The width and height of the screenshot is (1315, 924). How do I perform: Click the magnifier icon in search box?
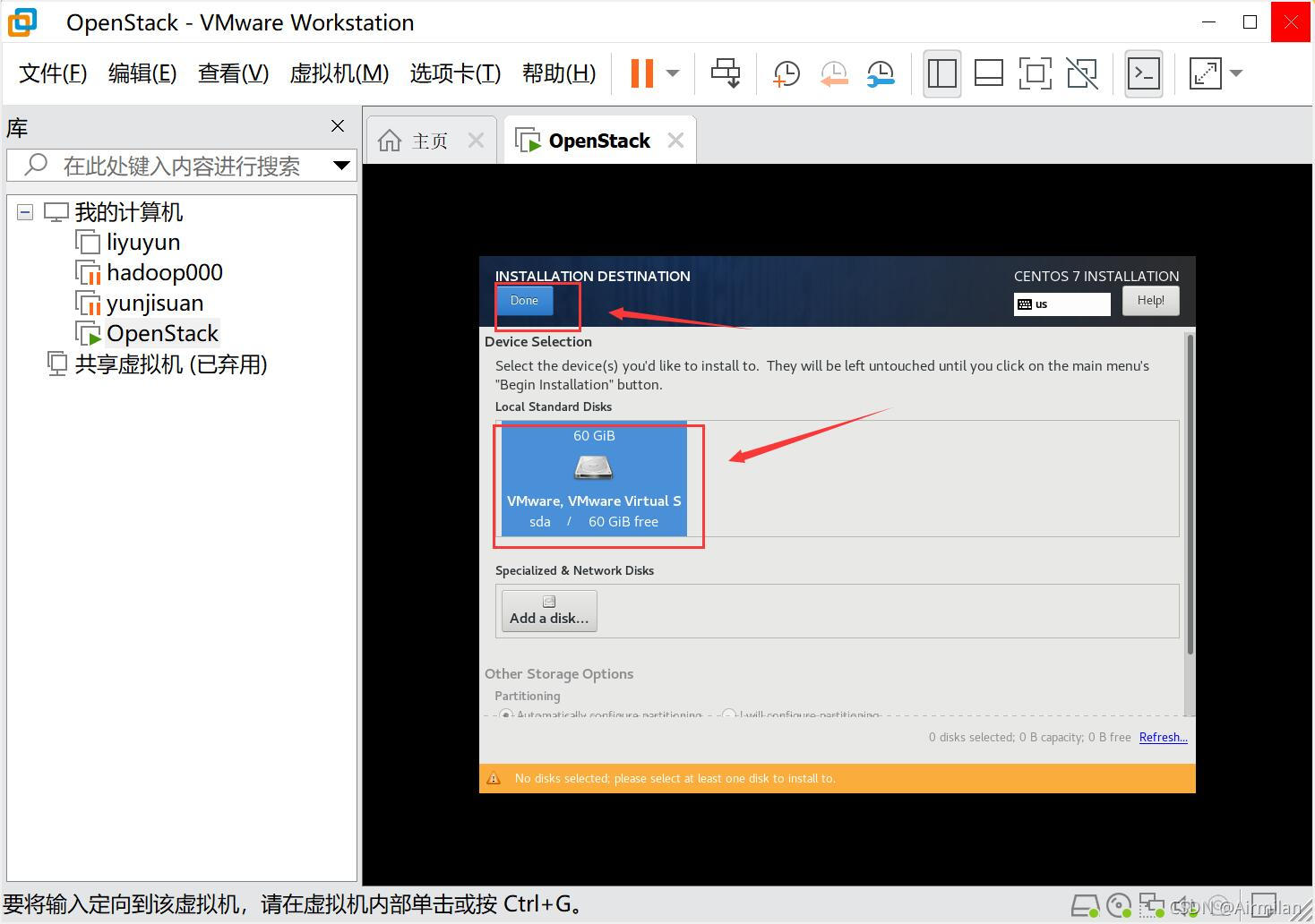click(x=36, y=165)
